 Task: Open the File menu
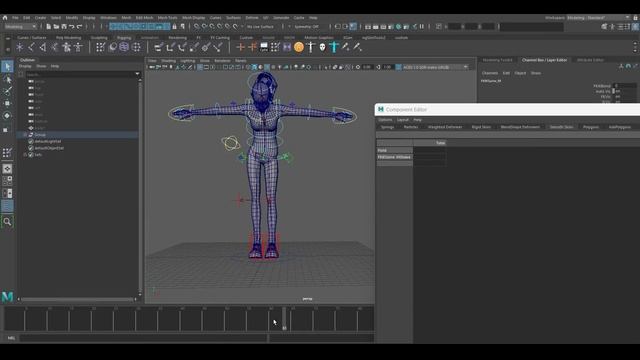15,18
